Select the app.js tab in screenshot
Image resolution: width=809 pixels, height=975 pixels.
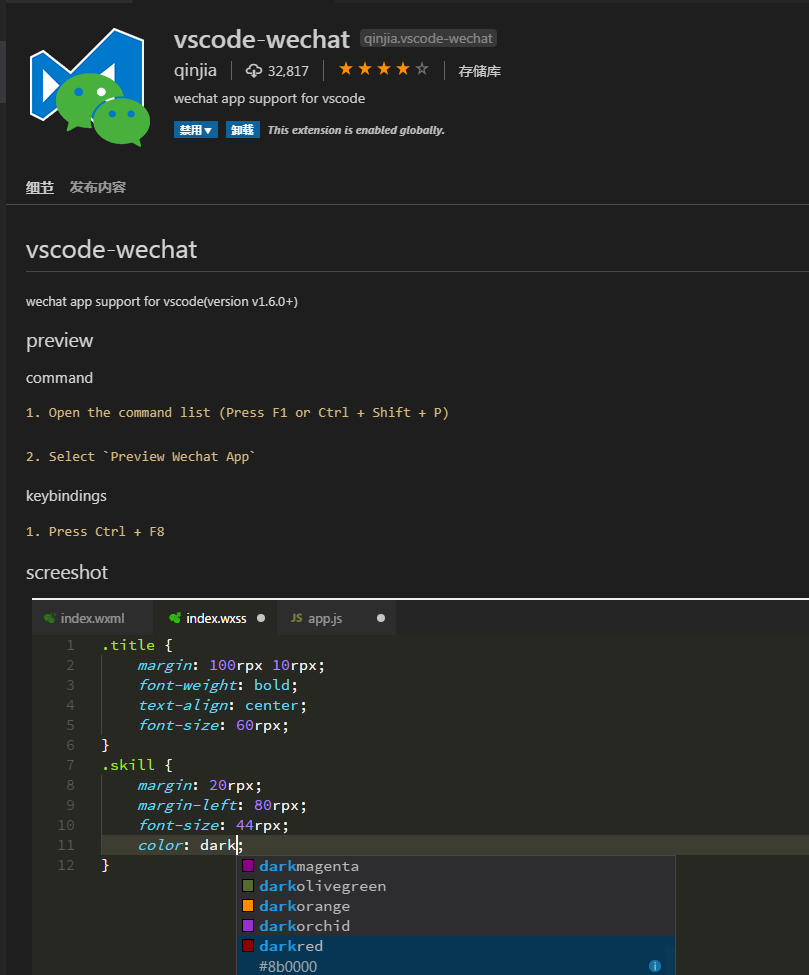(336, 619)
